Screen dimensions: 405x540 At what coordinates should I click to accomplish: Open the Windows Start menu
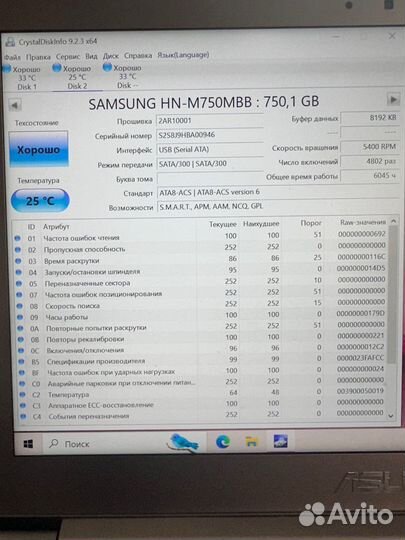[28, 444]
